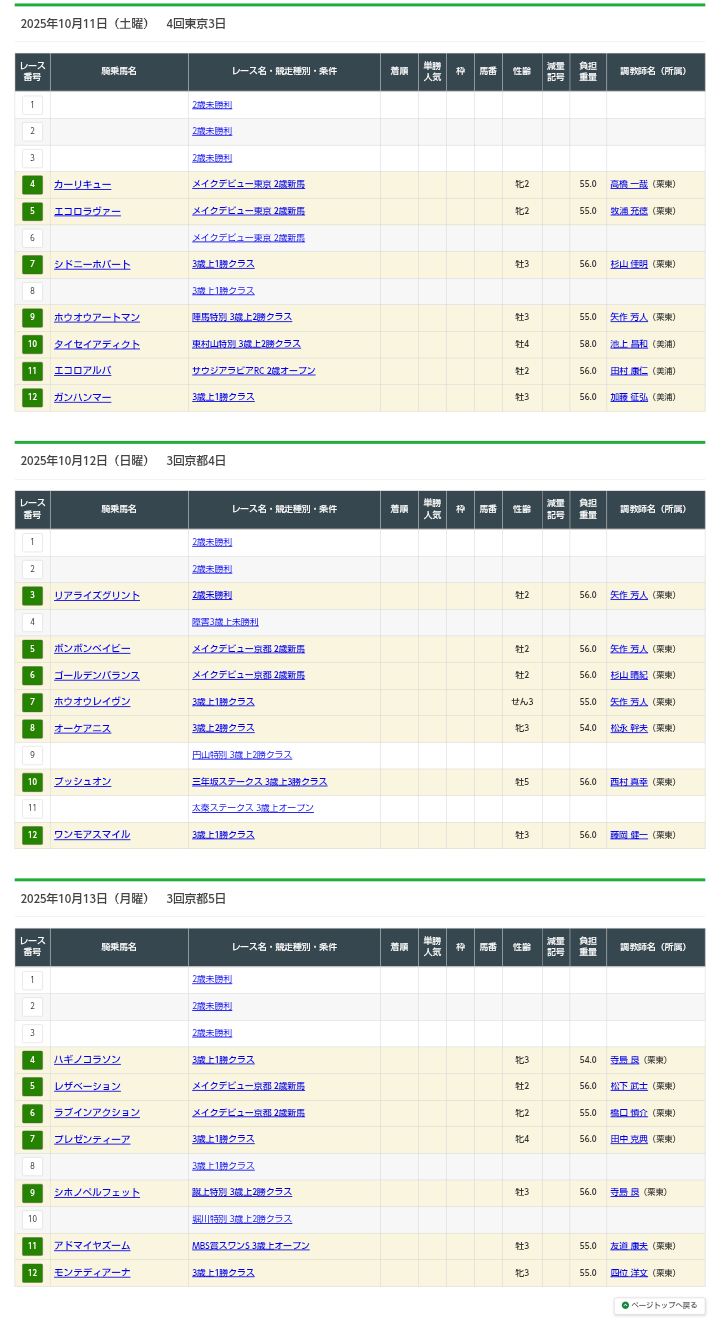Open the 三年坂ステークス 3歳上3勝クラス race link
The height and width of the screenshot is (1325, 720).
[260, 781]
